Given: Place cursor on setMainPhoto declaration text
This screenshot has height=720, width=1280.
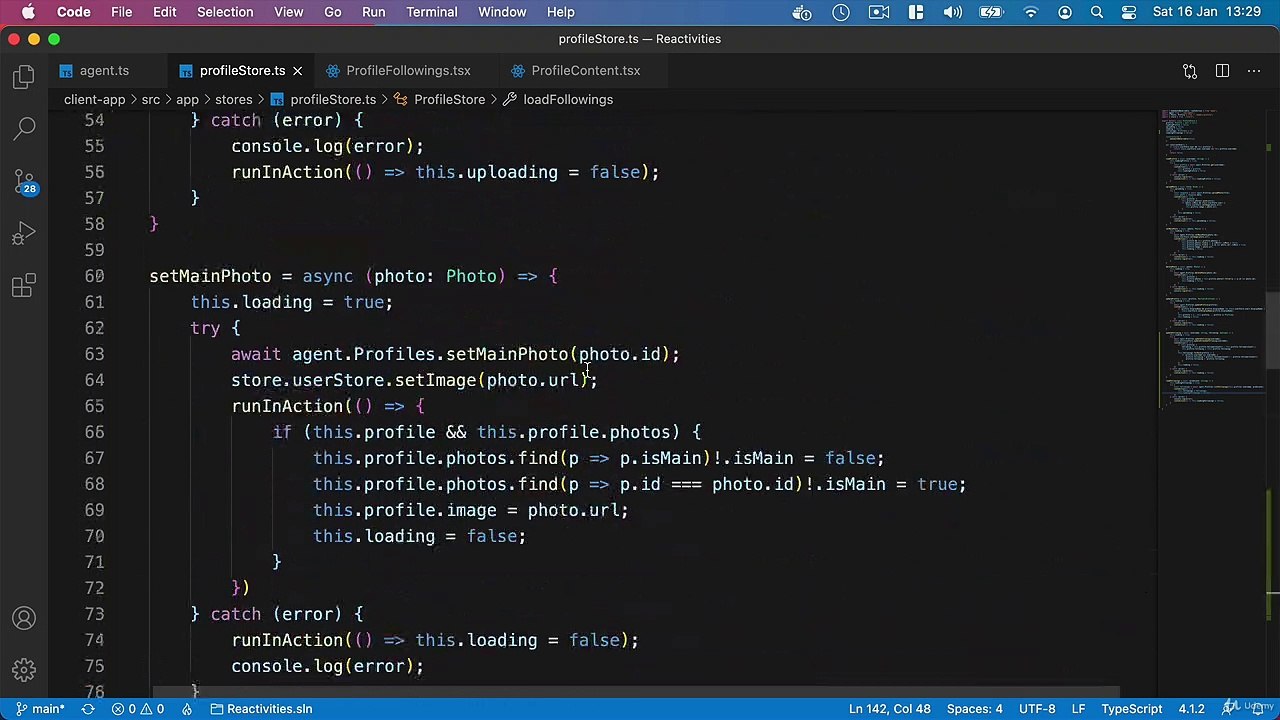Looking at the screenshot, I should click(210, 276).
